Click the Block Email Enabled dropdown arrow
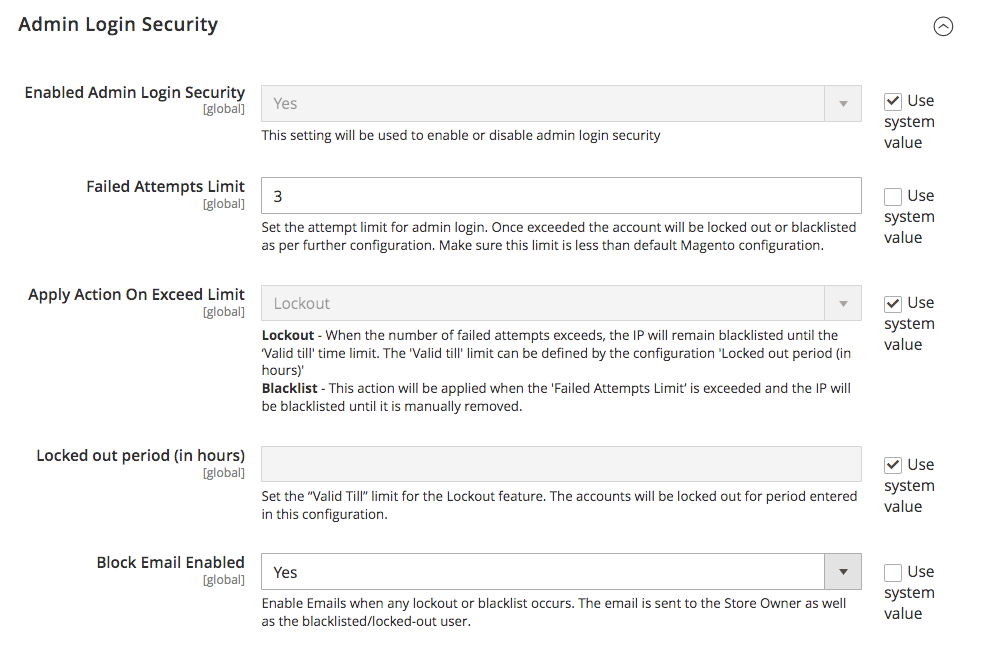Viewport: 992px width, 645px height. click(x=843, y=572)
